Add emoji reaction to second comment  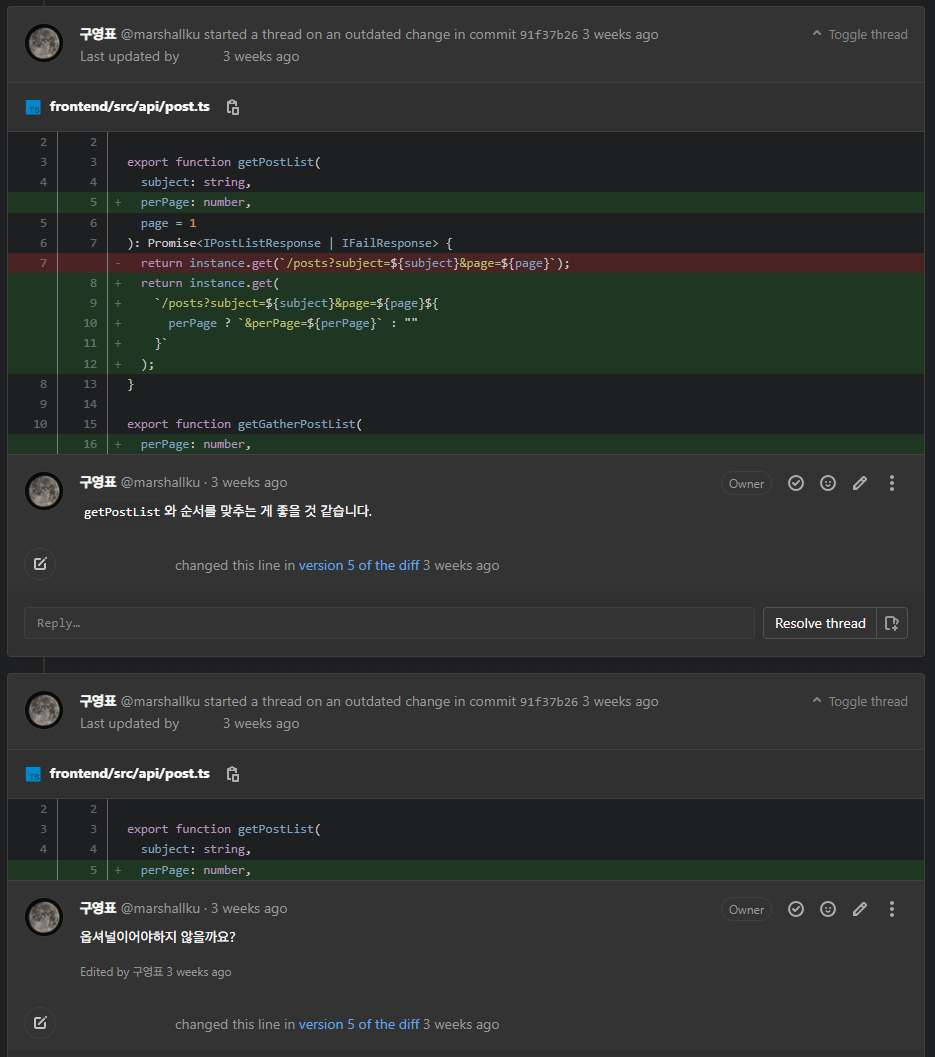[x=828, y=909]
